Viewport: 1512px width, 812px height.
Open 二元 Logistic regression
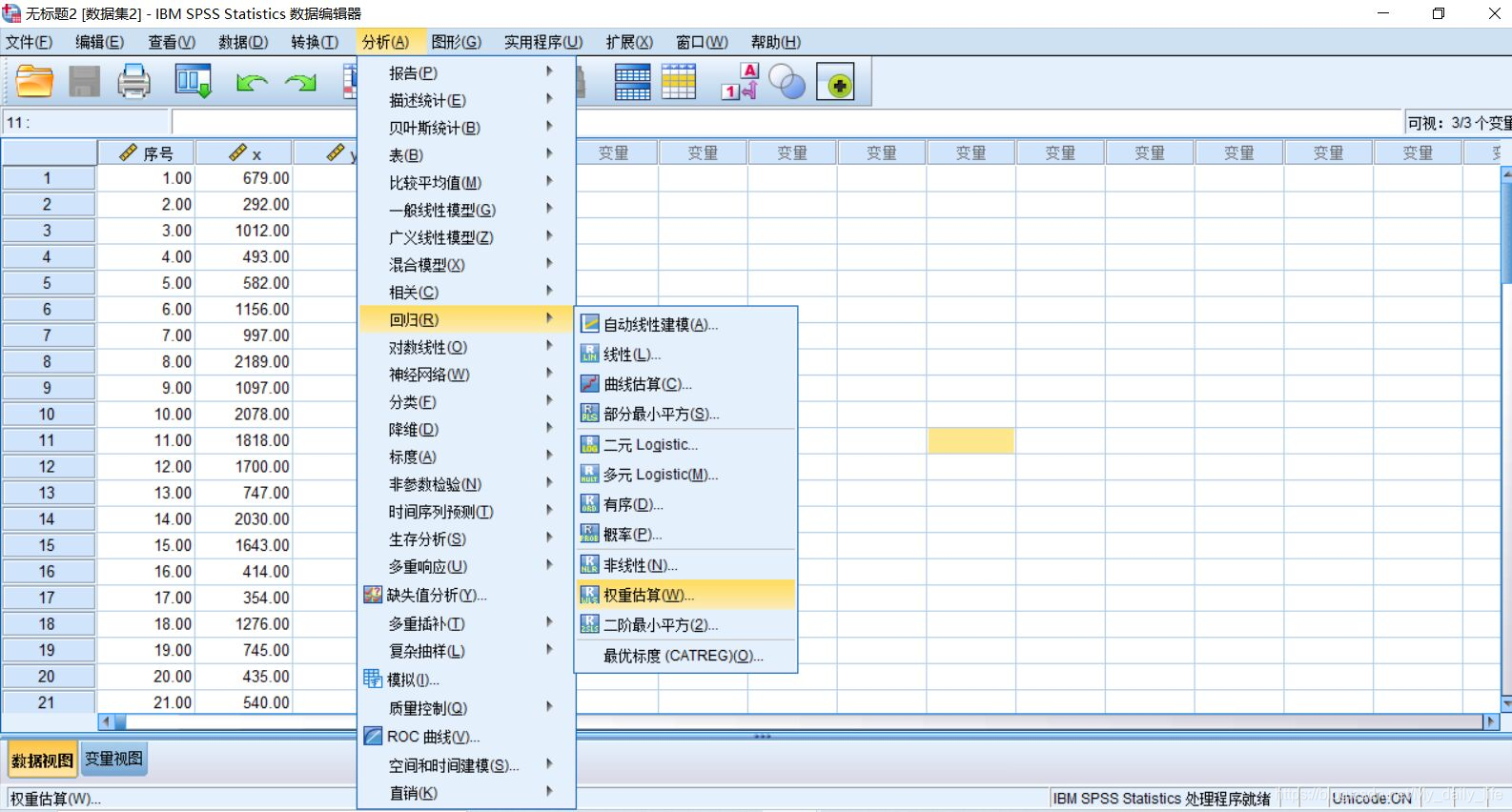685,444
